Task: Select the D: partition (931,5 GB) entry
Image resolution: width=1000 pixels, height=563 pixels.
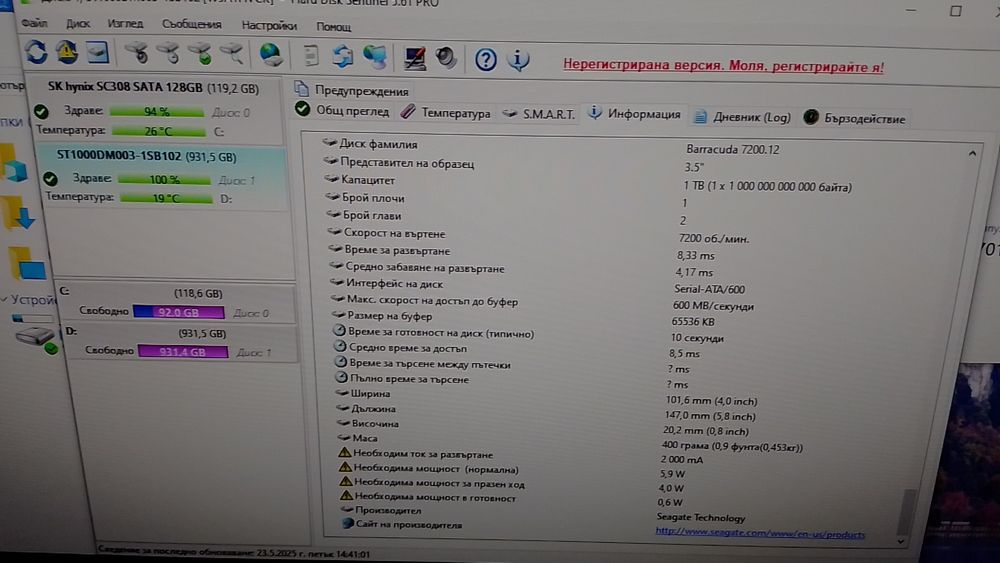Action: point(180,342)
